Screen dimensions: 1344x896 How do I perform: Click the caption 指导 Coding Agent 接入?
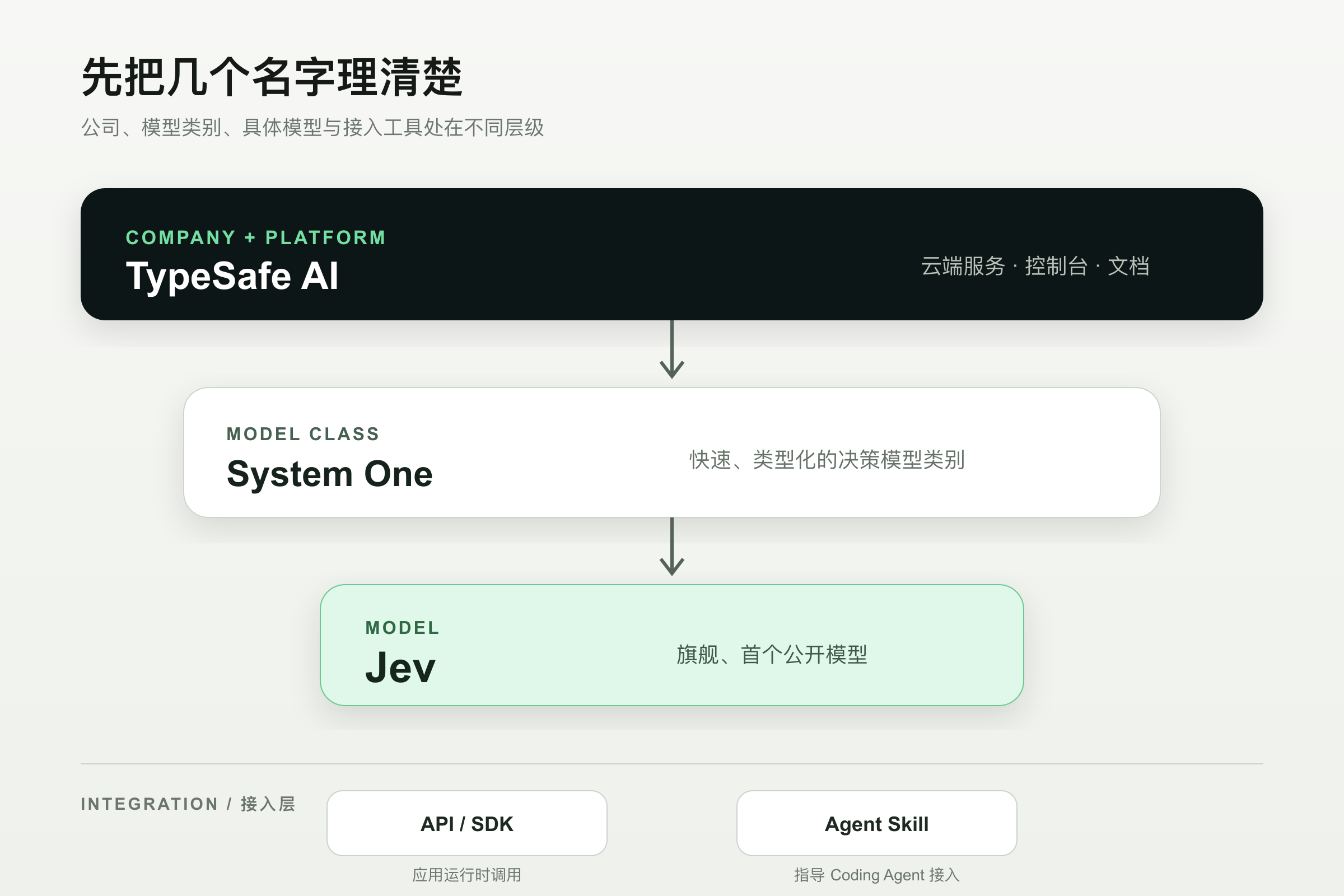coord(876,875)
